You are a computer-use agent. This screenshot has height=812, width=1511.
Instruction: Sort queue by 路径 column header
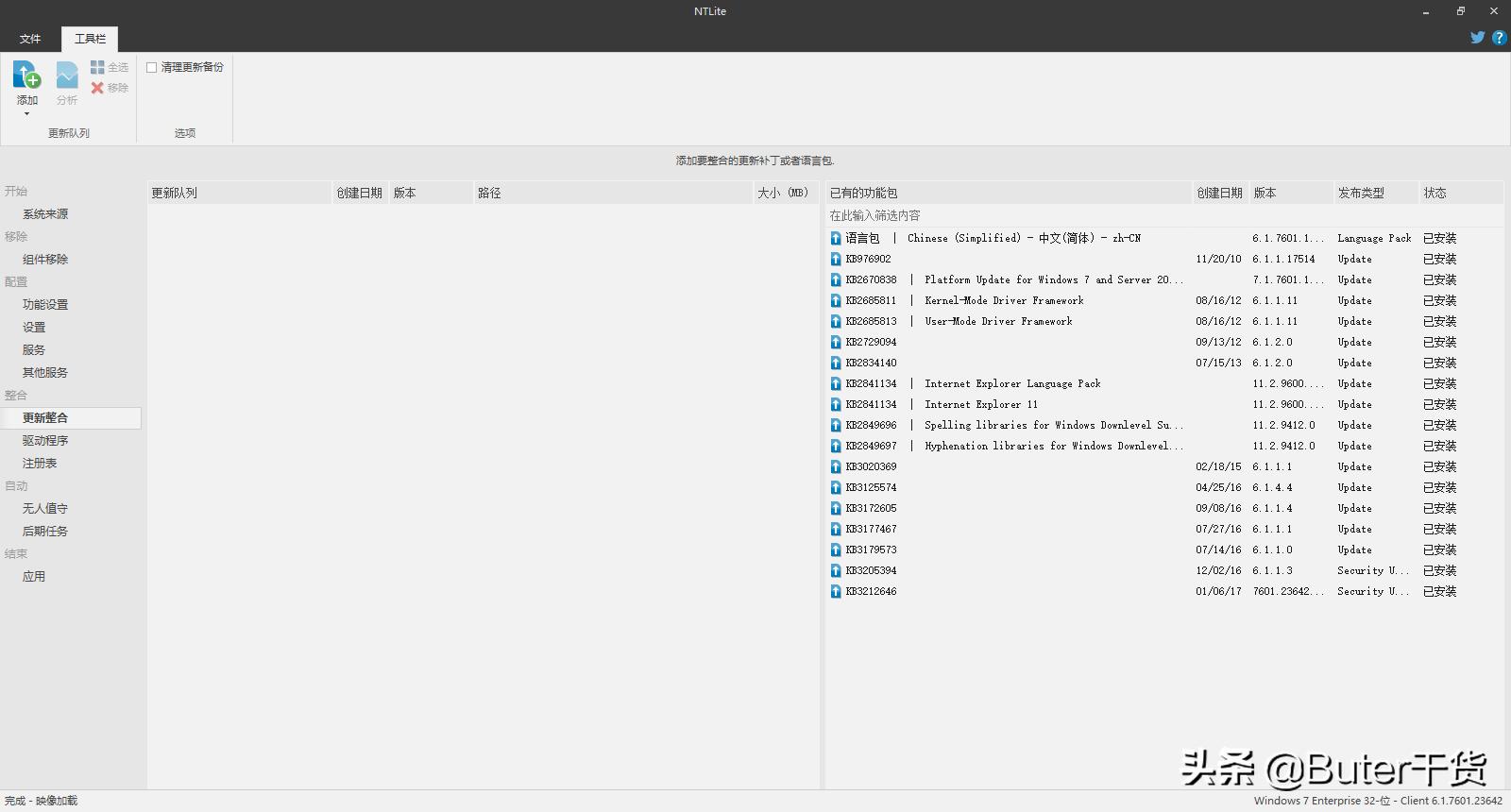tap(612, 193)
